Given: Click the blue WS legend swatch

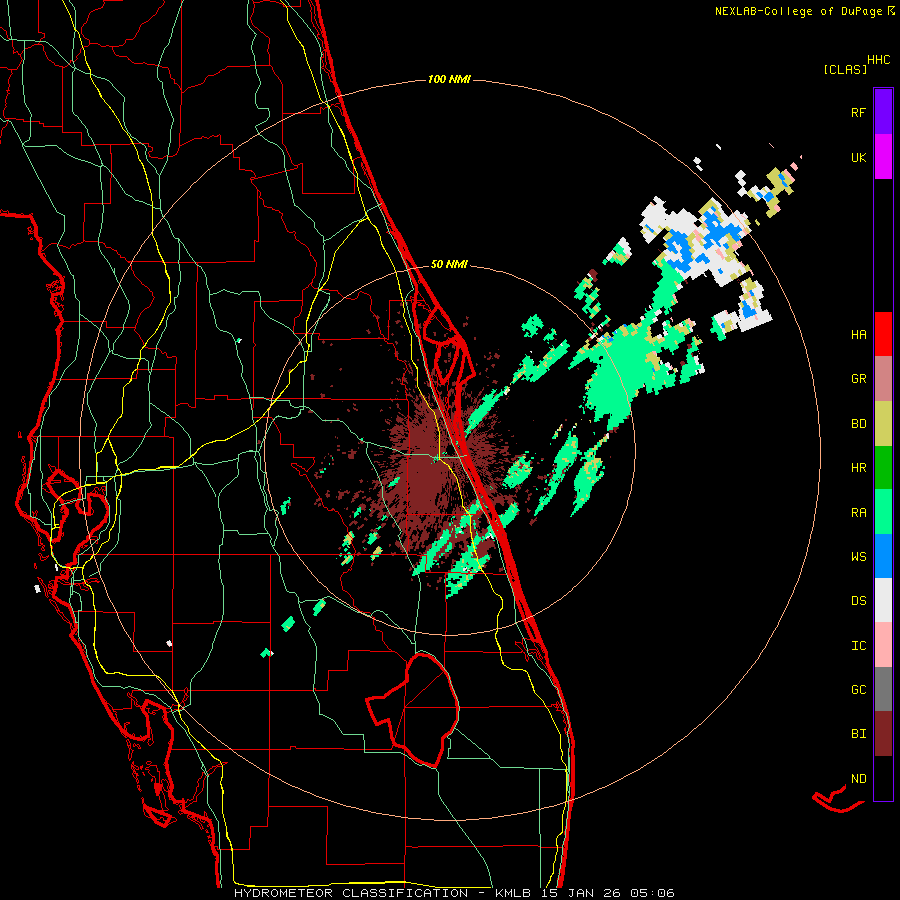Looking at the screenshot, I should (x=883, y=556).
